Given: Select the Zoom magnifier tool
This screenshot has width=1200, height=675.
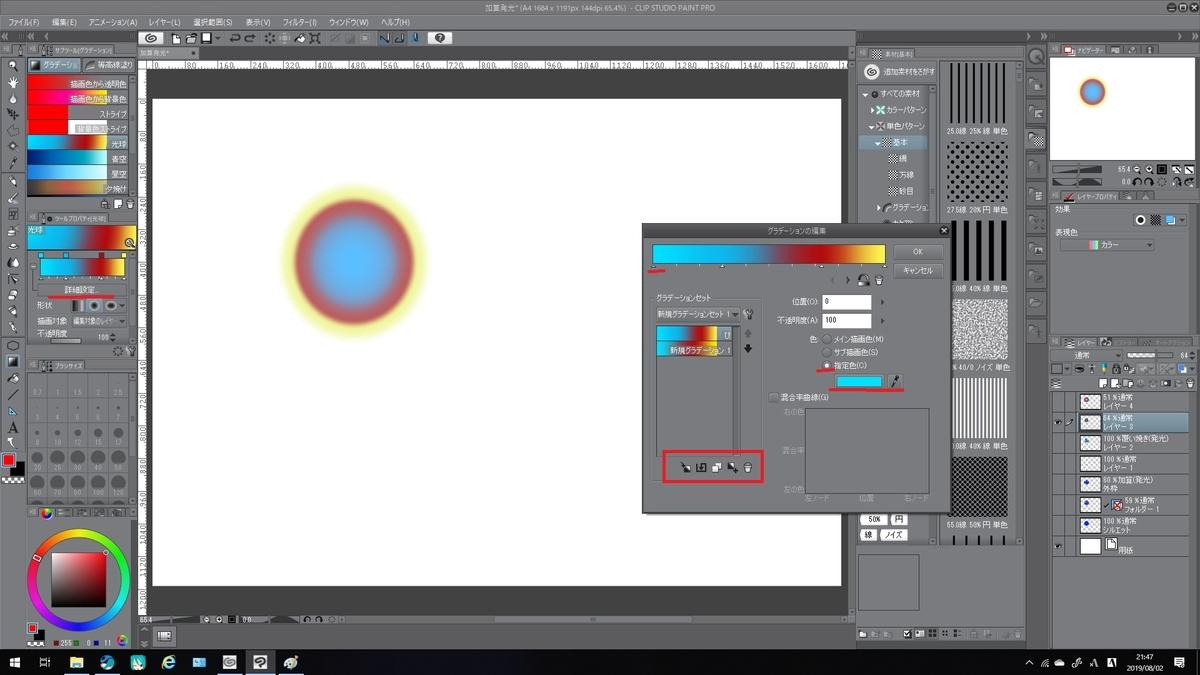Looking at the screenshot, I should [13, 65].
